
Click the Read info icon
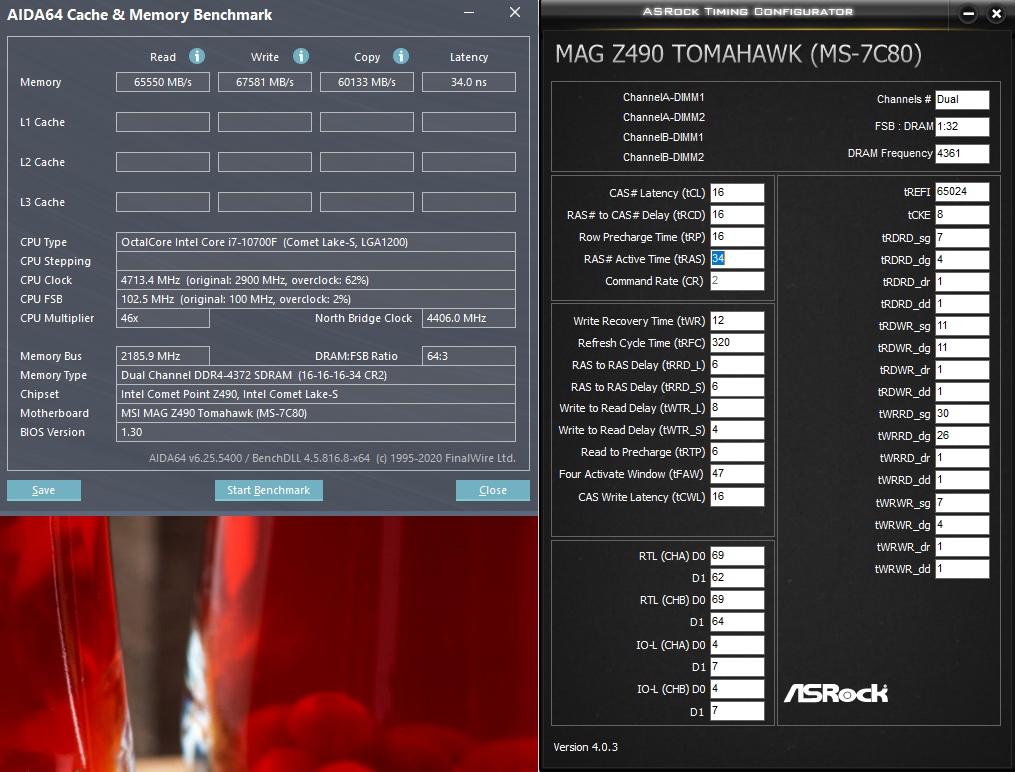click(x=197, y=56)
